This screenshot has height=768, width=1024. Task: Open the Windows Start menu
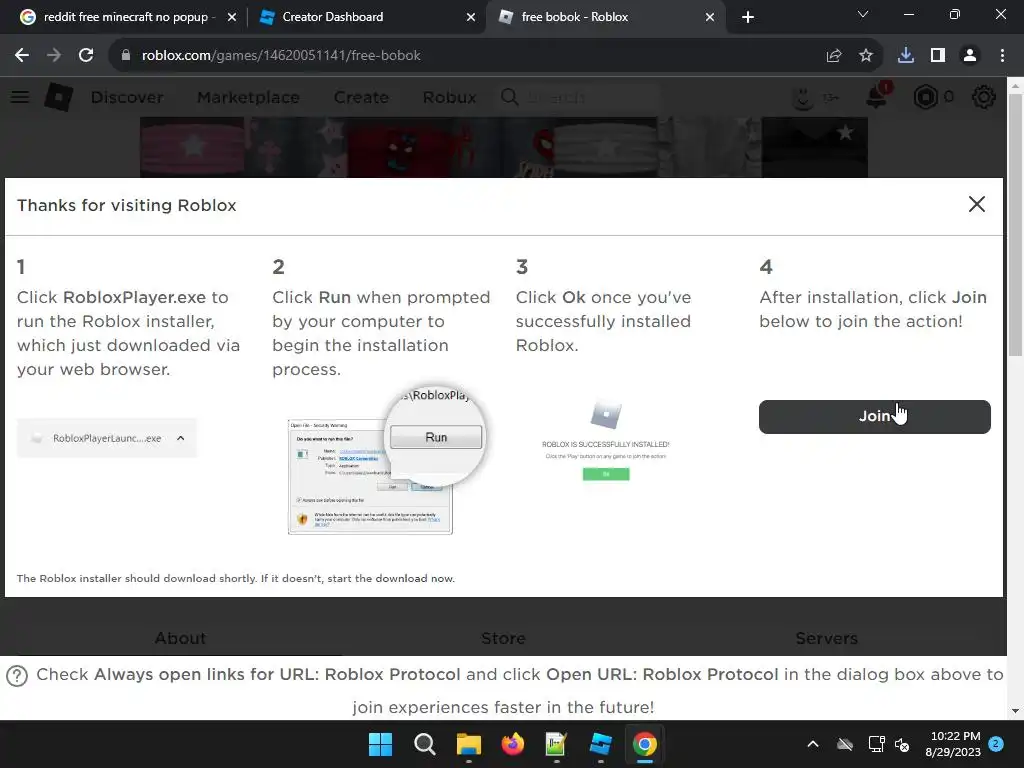(380, 744)
